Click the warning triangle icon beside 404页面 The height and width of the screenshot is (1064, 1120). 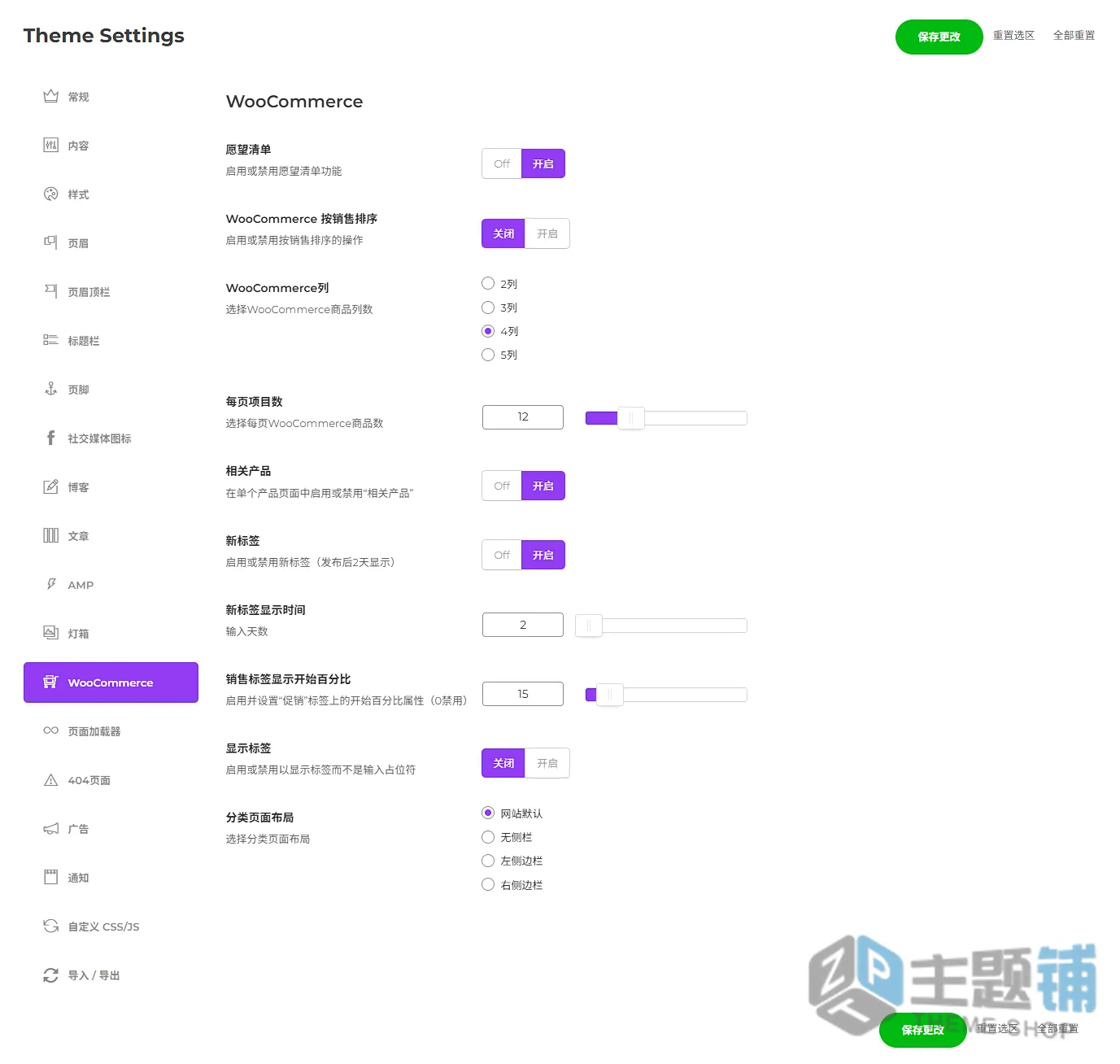(x=50, y=779)
